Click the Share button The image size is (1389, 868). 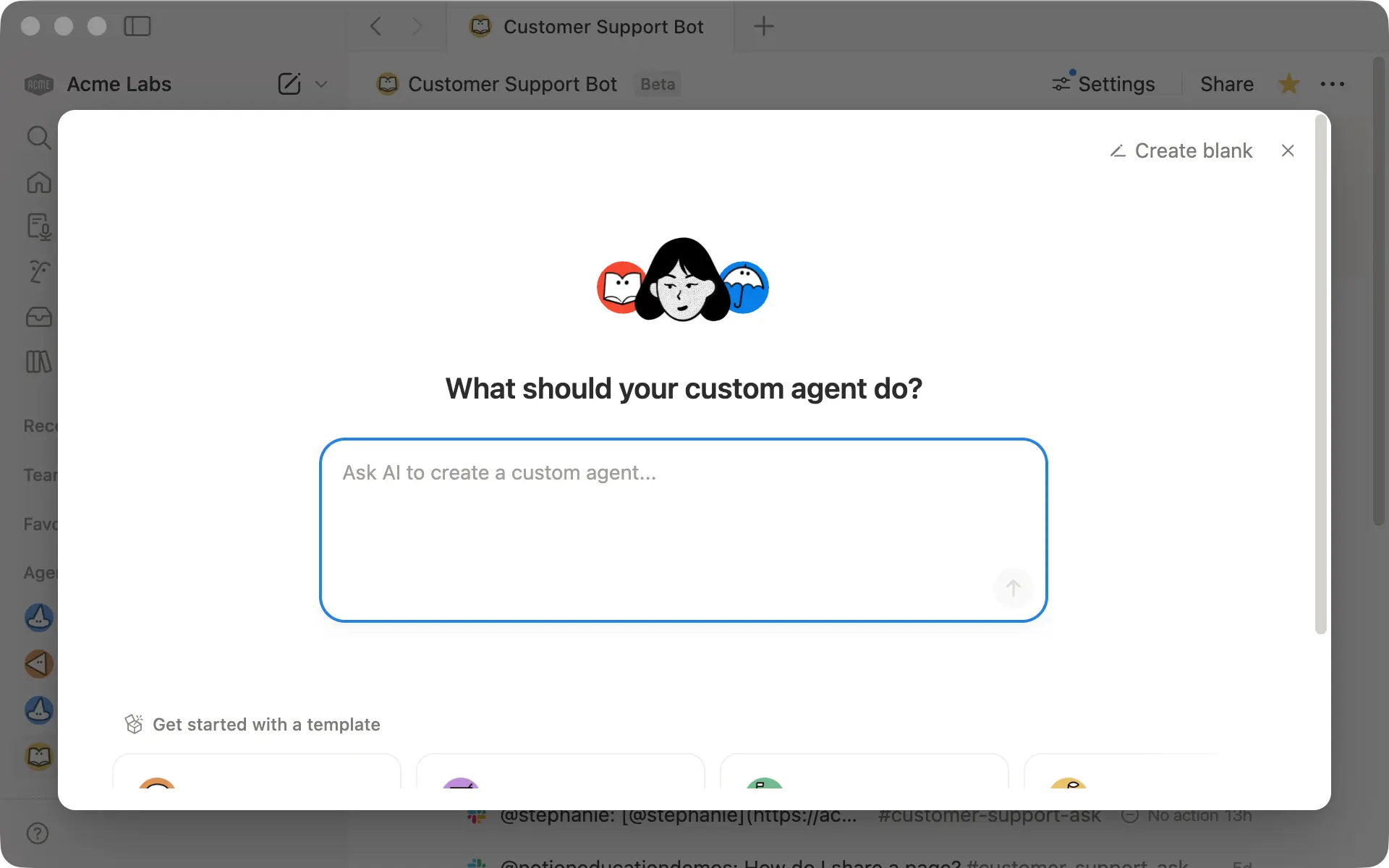[x=1227, y=83]
